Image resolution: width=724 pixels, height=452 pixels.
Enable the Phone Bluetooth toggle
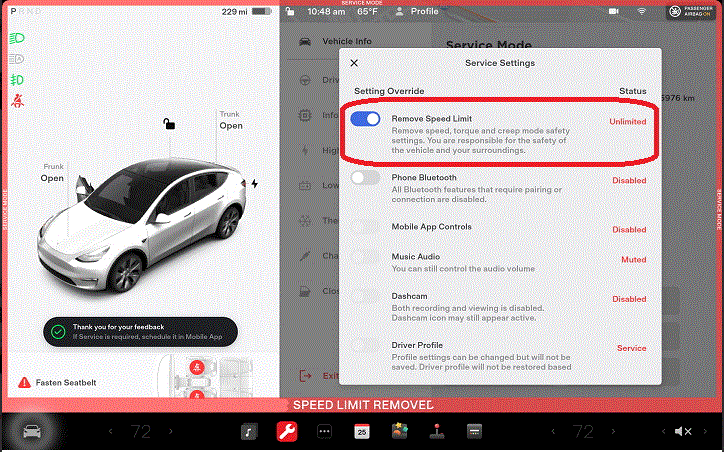click(366, 177)
